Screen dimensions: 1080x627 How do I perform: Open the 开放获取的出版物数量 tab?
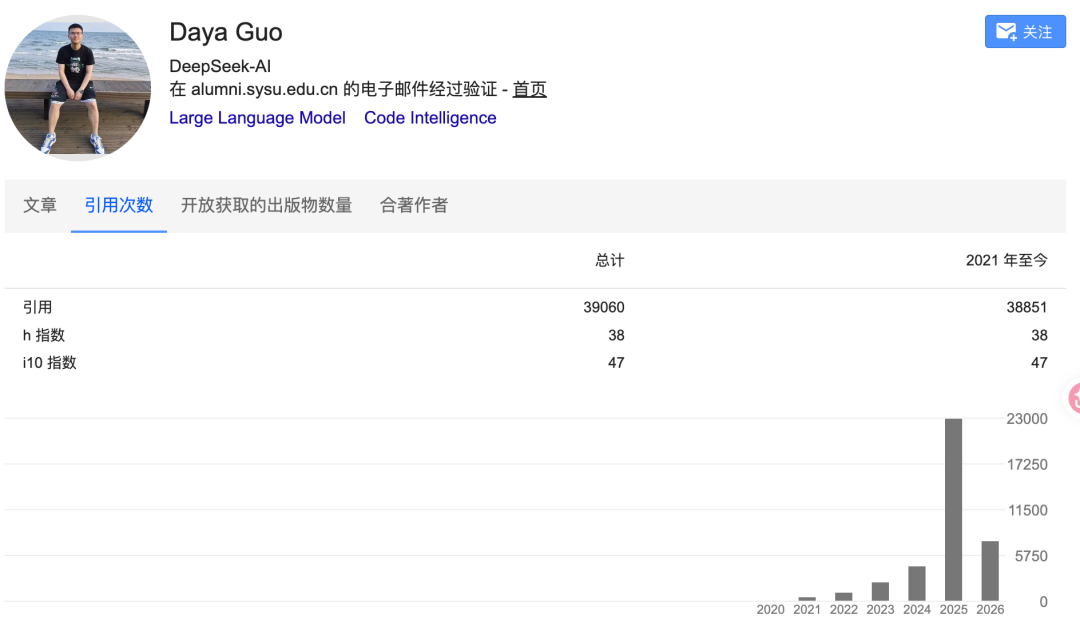266,205
